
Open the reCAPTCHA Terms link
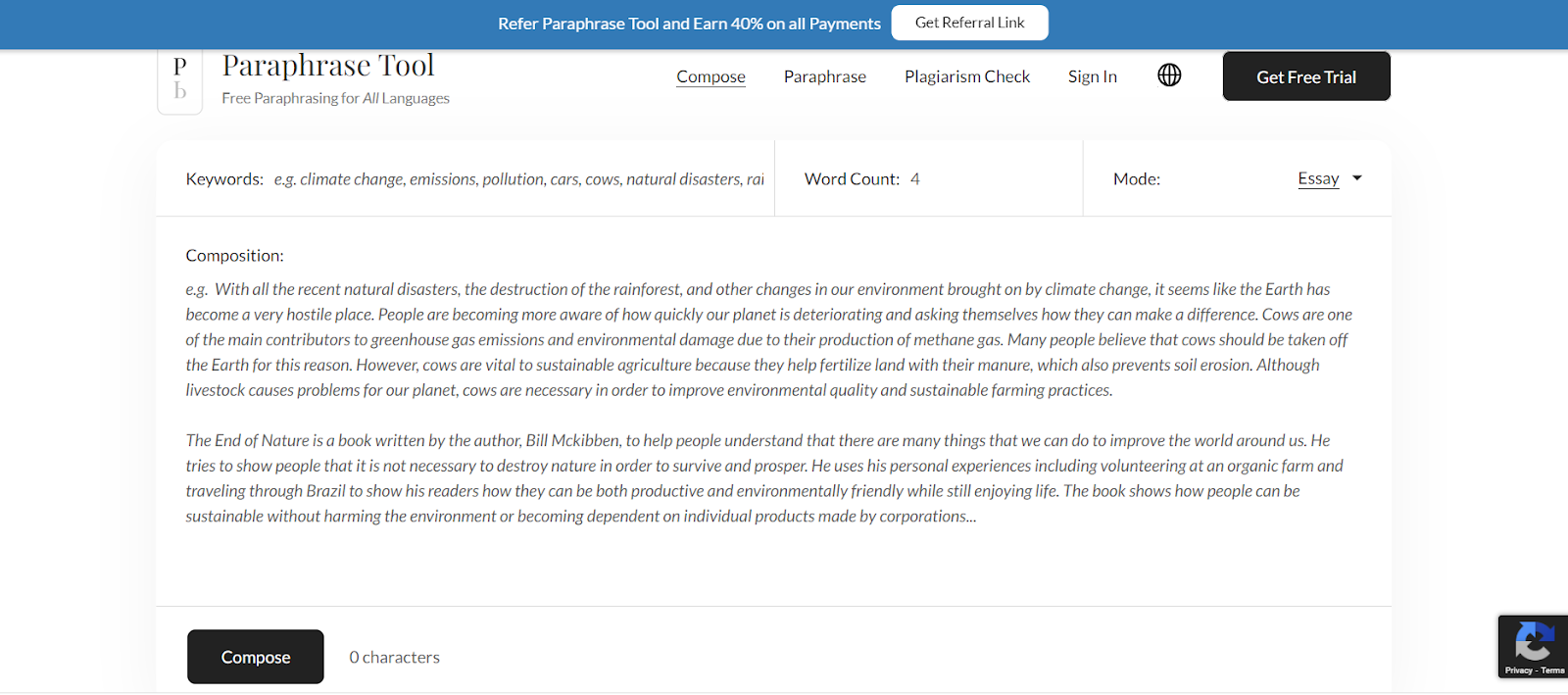click(1552, 670)
